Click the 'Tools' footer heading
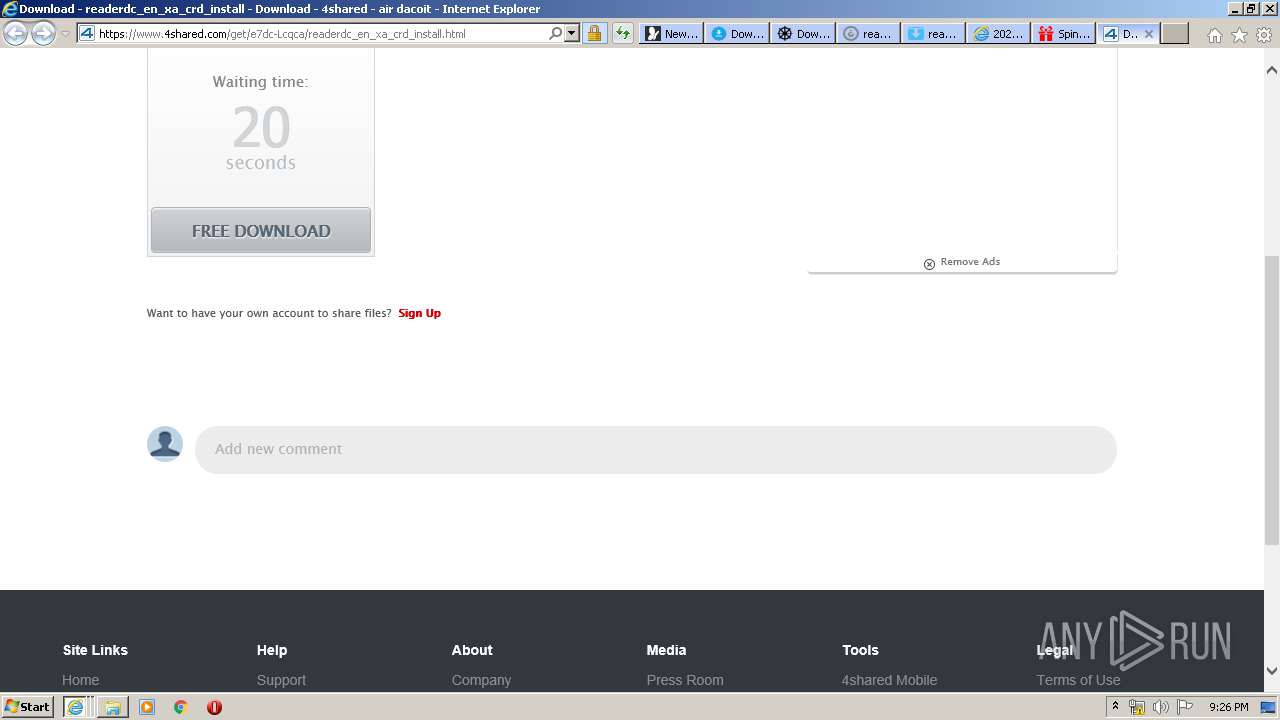The image size is (1280, 720). click(x=860, y=650)
